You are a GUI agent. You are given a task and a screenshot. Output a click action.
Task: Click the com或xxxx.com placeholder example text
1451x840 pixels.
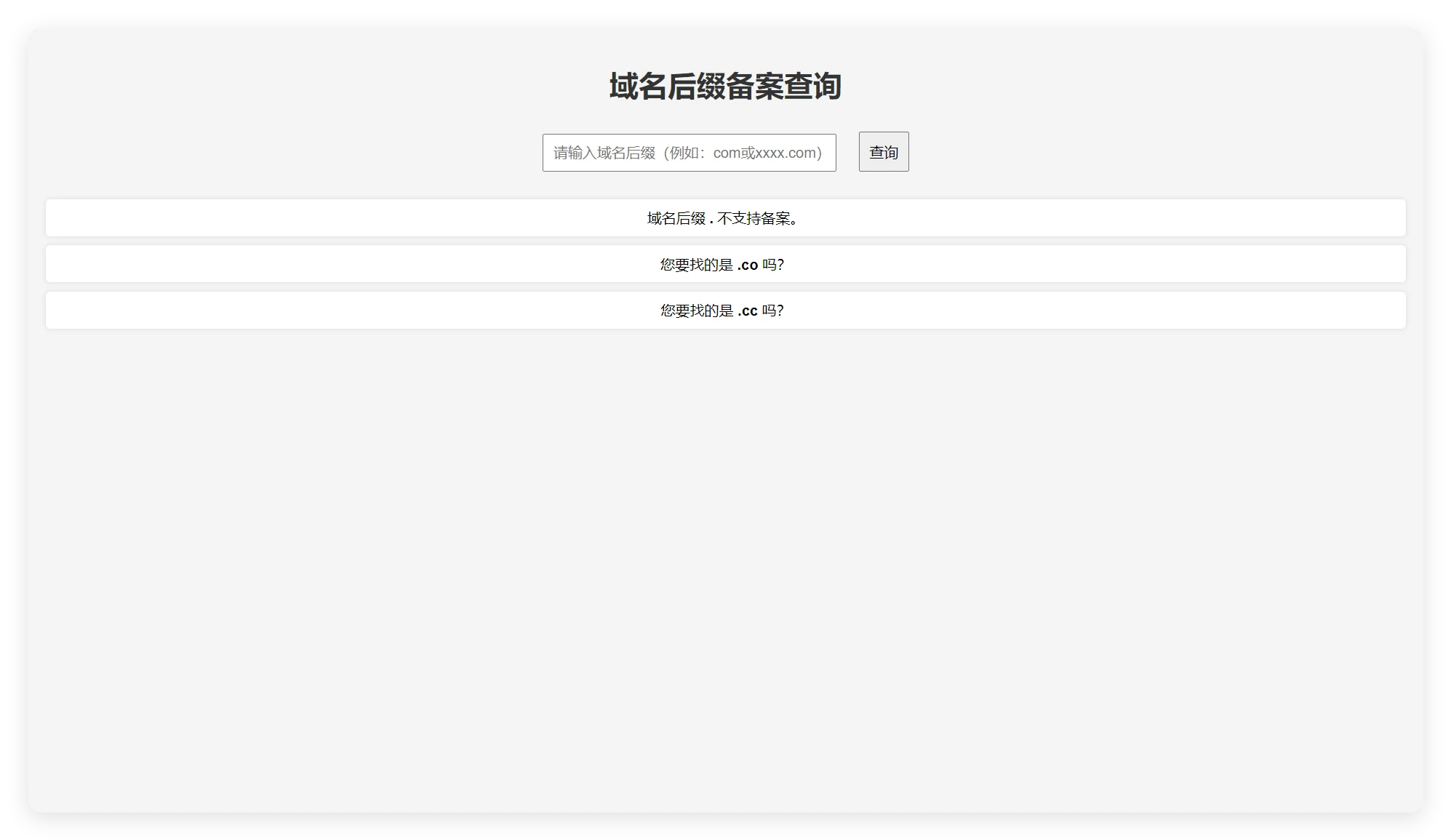[x=765, y=153]
